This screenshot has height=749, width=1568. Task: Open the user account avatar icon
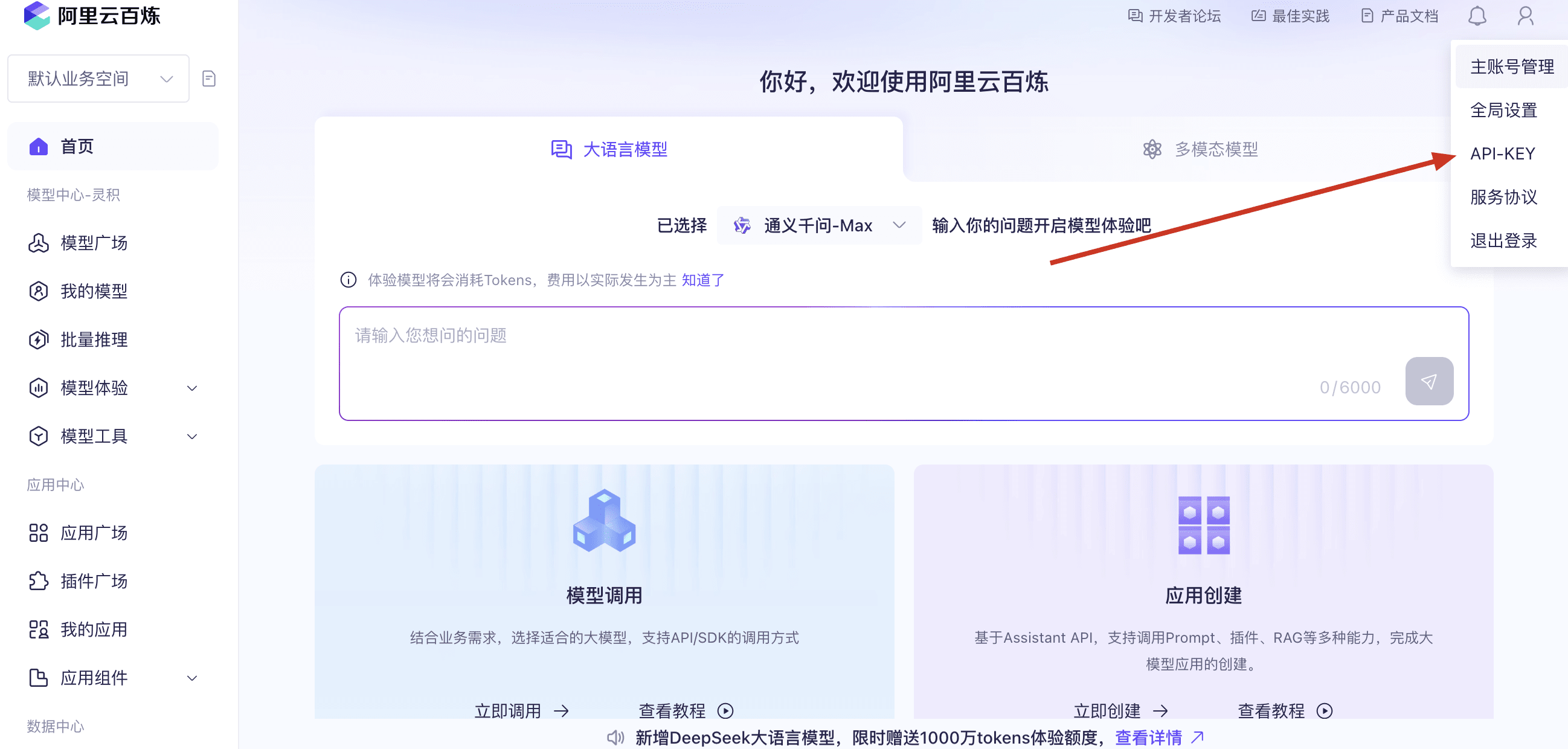[x=1525, y=16]
